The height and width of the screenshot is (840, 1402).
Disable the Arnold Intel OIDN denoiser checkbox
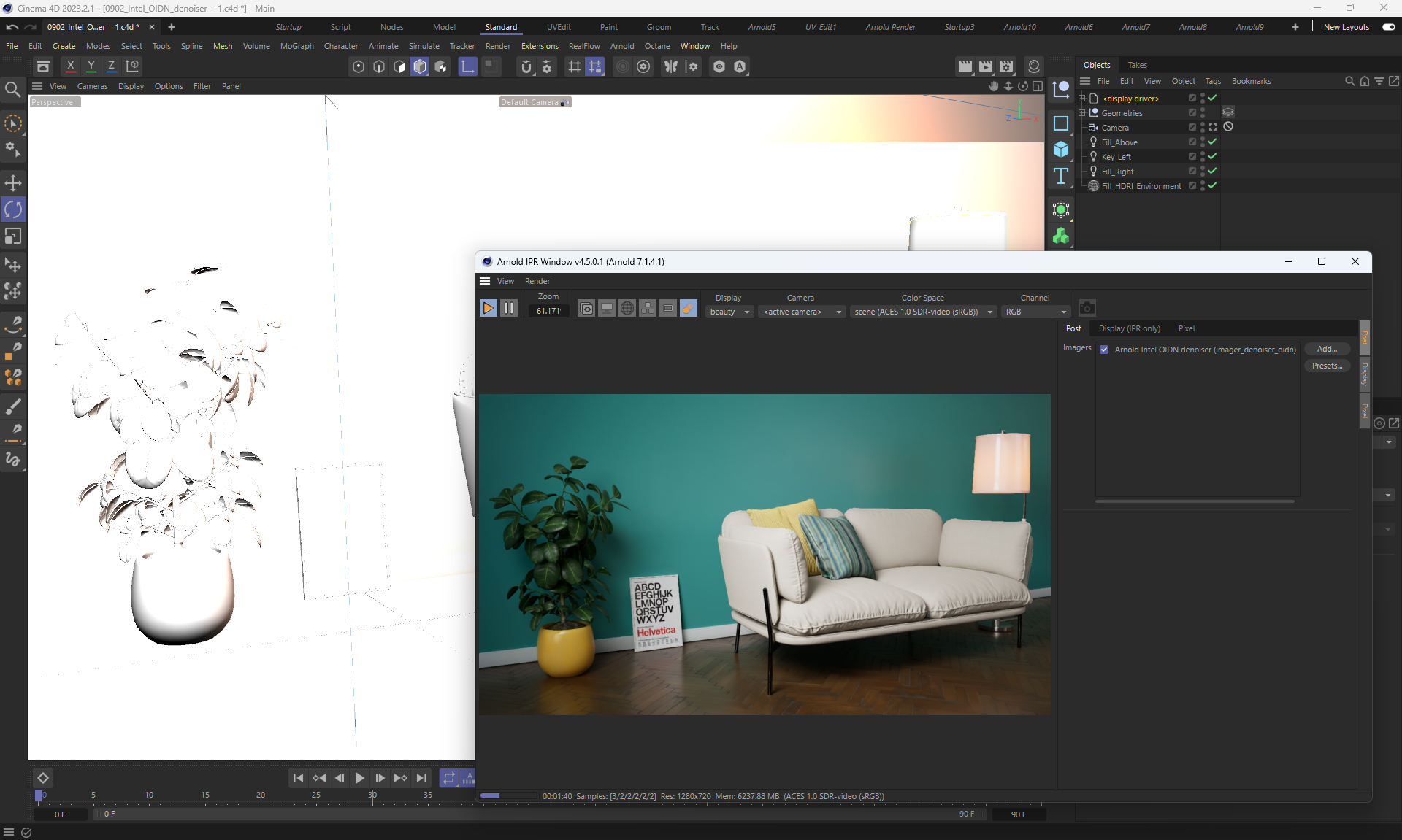click(x=1104, y=350)
